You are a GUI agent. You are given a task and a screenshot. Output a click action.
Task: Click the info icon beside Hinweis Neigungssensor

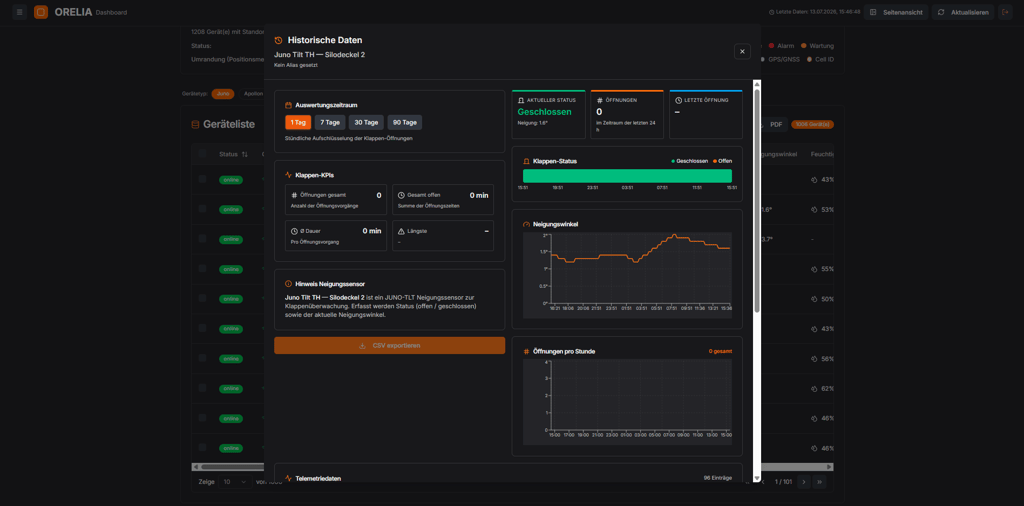(289, 284)
